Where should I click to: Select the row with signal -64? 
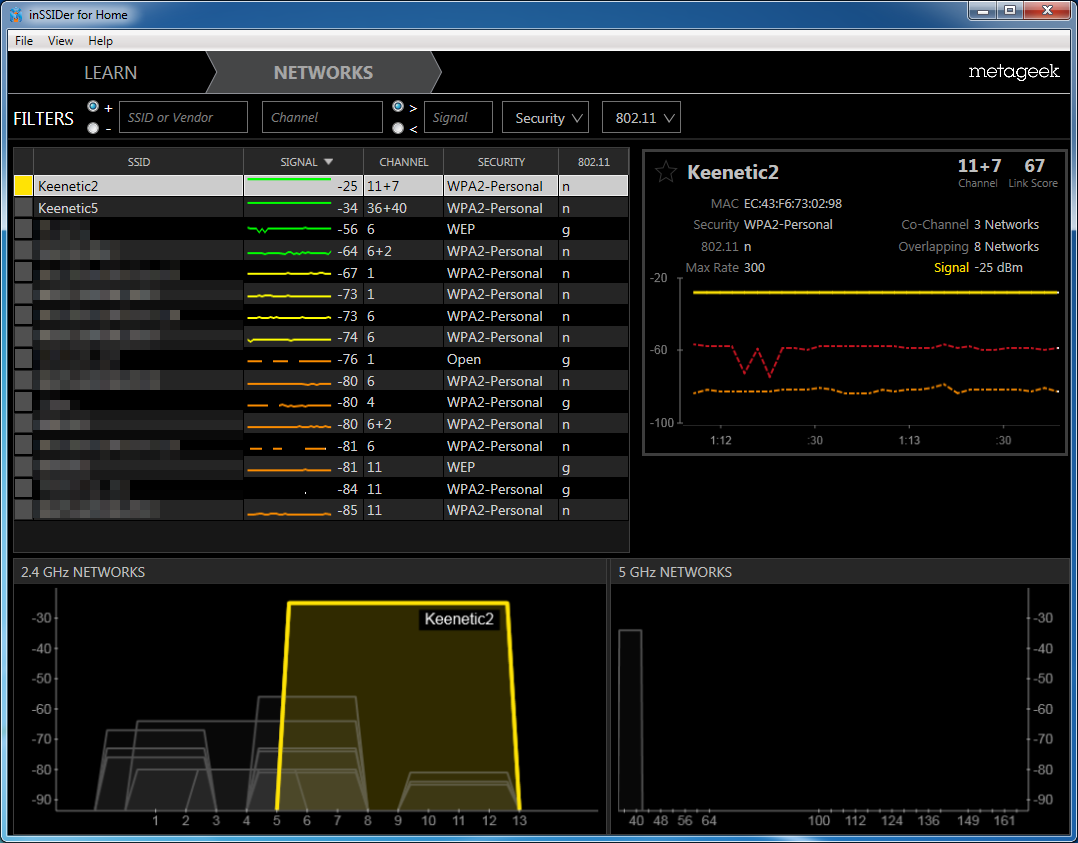point(321,251)
